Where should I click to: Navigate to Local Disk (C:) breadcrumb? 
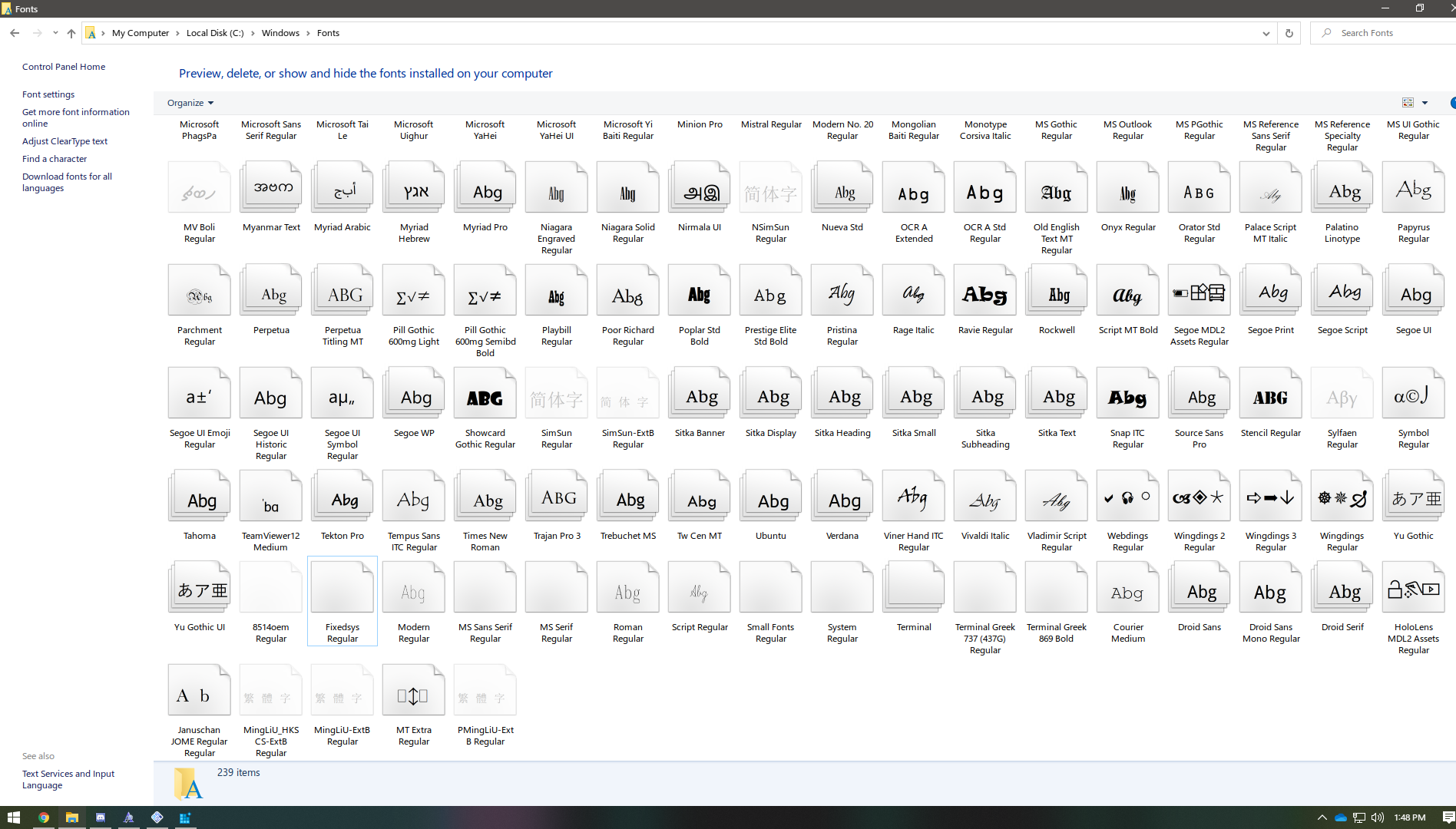point(215,33)
